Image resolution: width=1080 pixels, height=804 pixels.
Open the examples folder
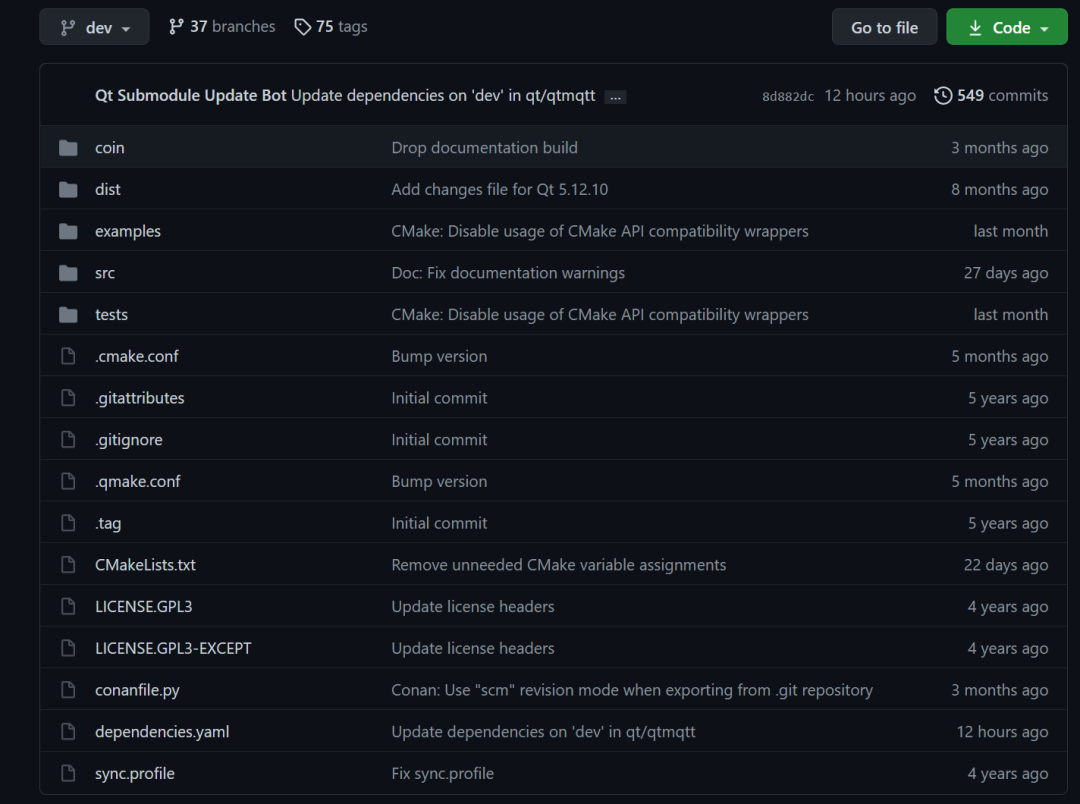[128, 231]
